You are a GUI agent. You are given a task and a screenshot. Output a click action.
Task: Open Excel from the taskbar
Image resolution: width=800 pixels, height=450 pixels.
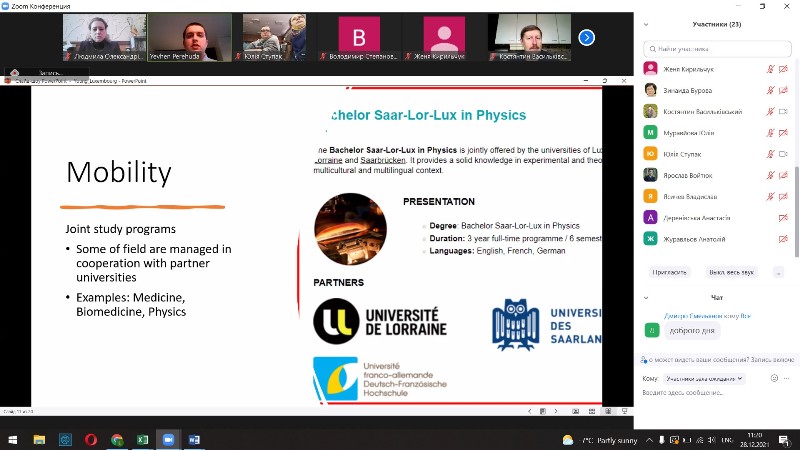[143, 439]
